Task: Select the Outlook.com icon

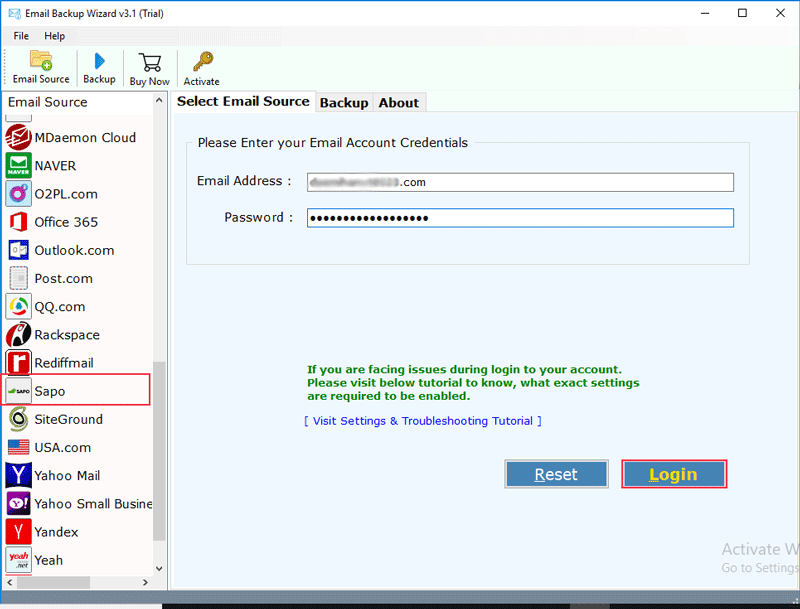Action: pyautogui.click(x=18, y=250)
